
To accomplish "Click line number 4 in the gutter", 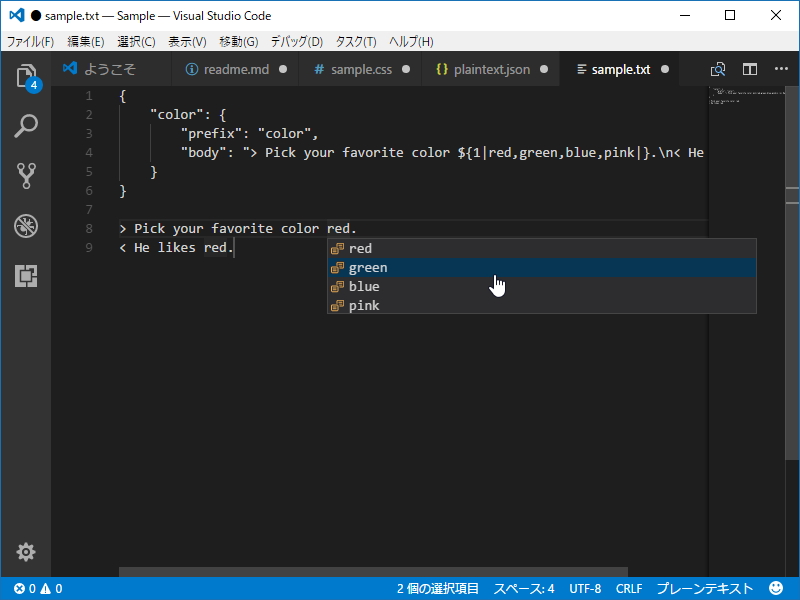I will [89, 153].
